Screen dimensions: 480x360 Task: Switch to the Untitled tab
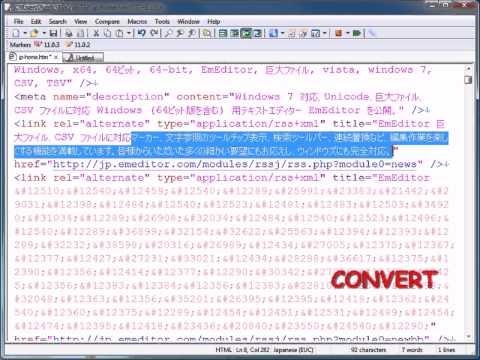[x=83, y=57]
